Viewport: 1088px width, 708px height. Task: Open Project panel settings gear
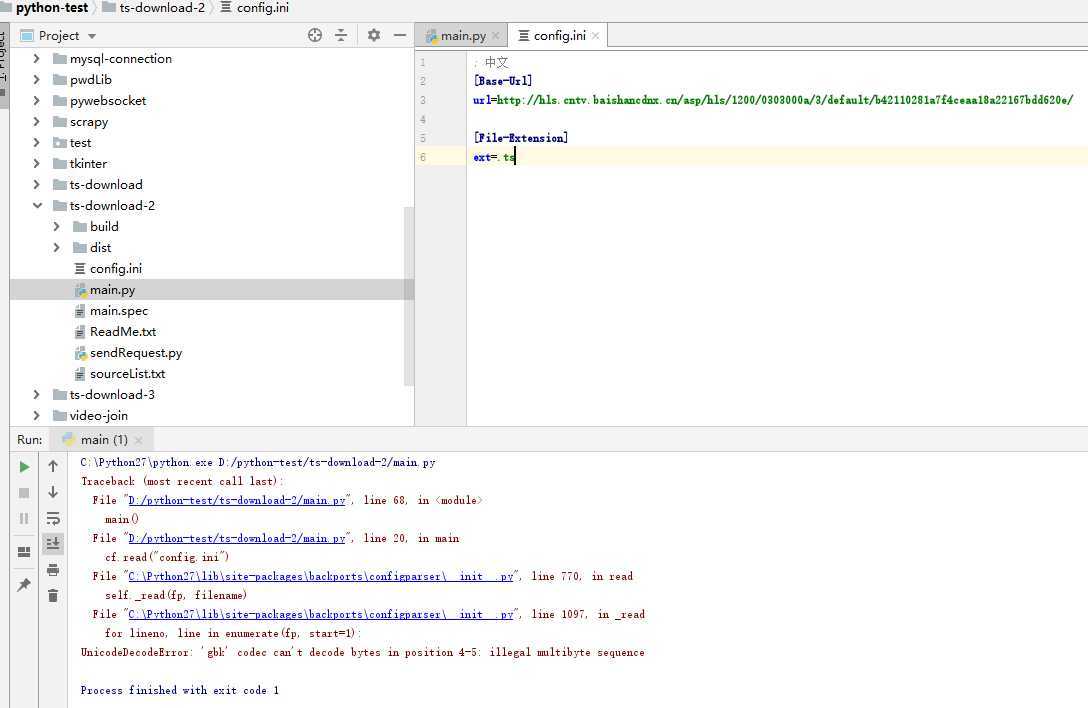374,35
